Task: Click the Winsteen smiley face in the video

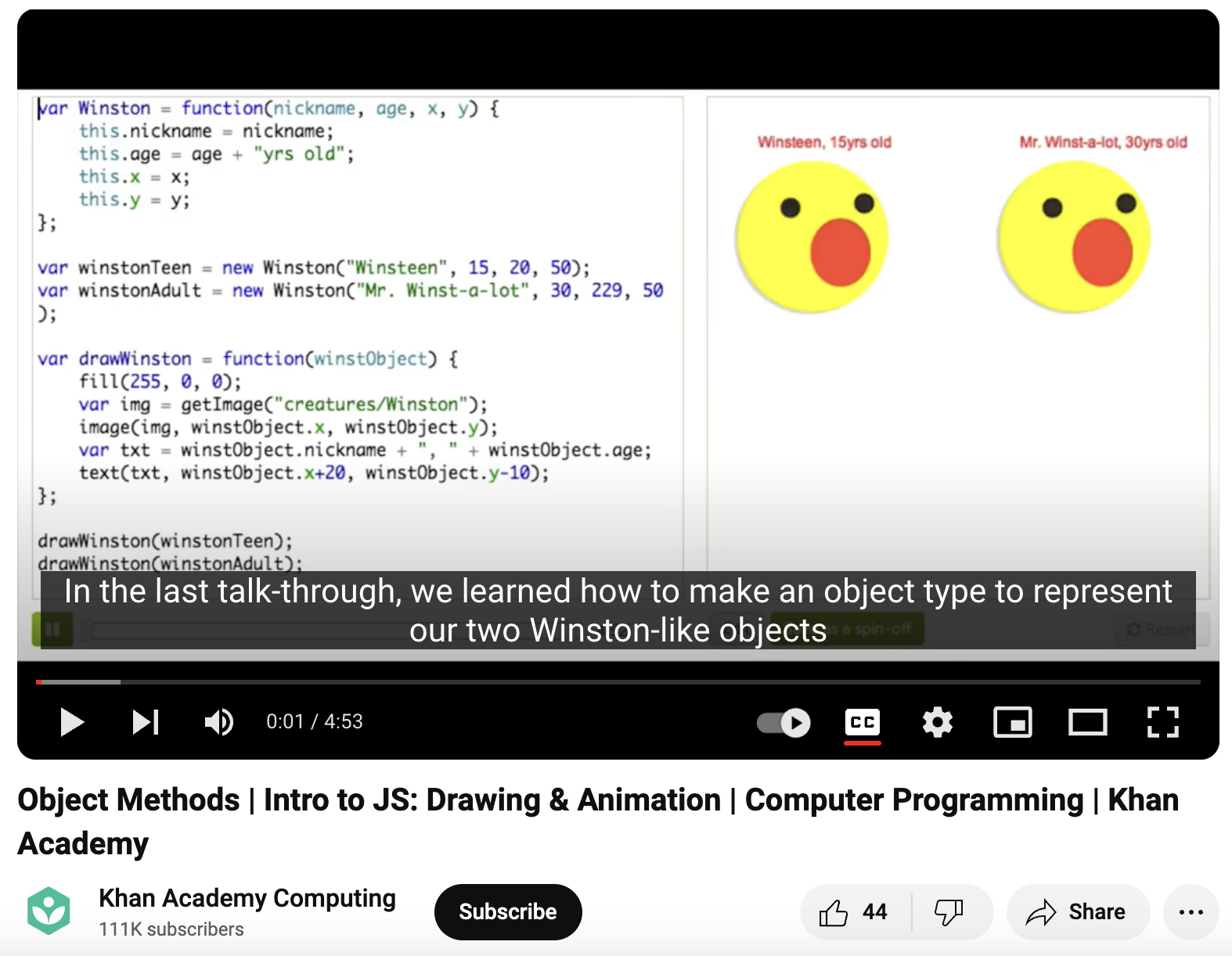Action: [812, 237]
